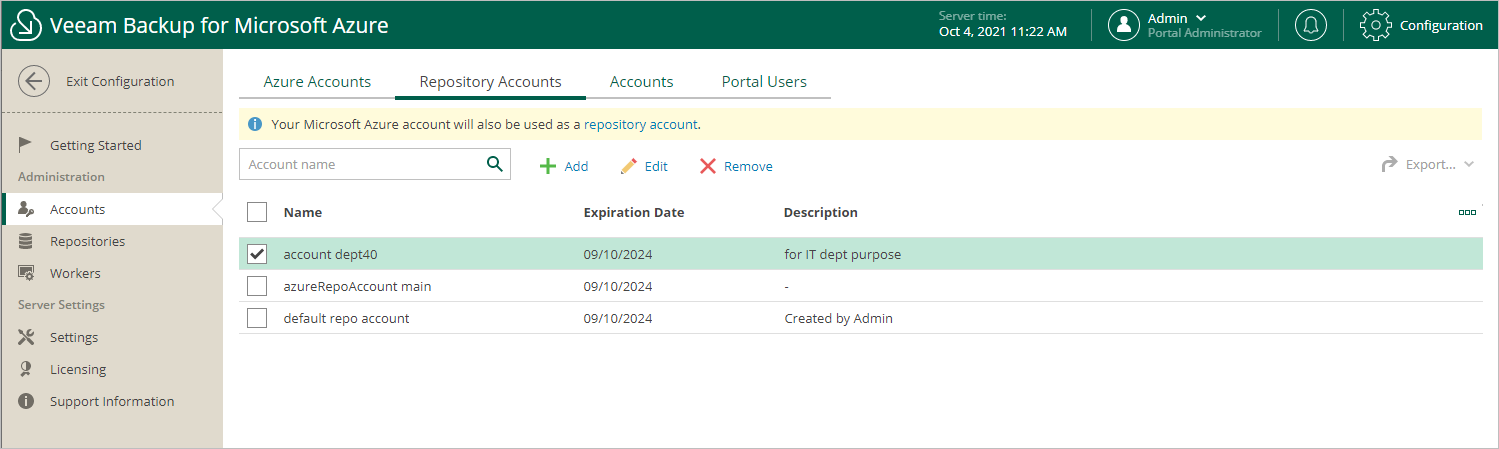1499x449 pixels.
Task: Click the Settings wrench icon
Action: coord(26,337)
